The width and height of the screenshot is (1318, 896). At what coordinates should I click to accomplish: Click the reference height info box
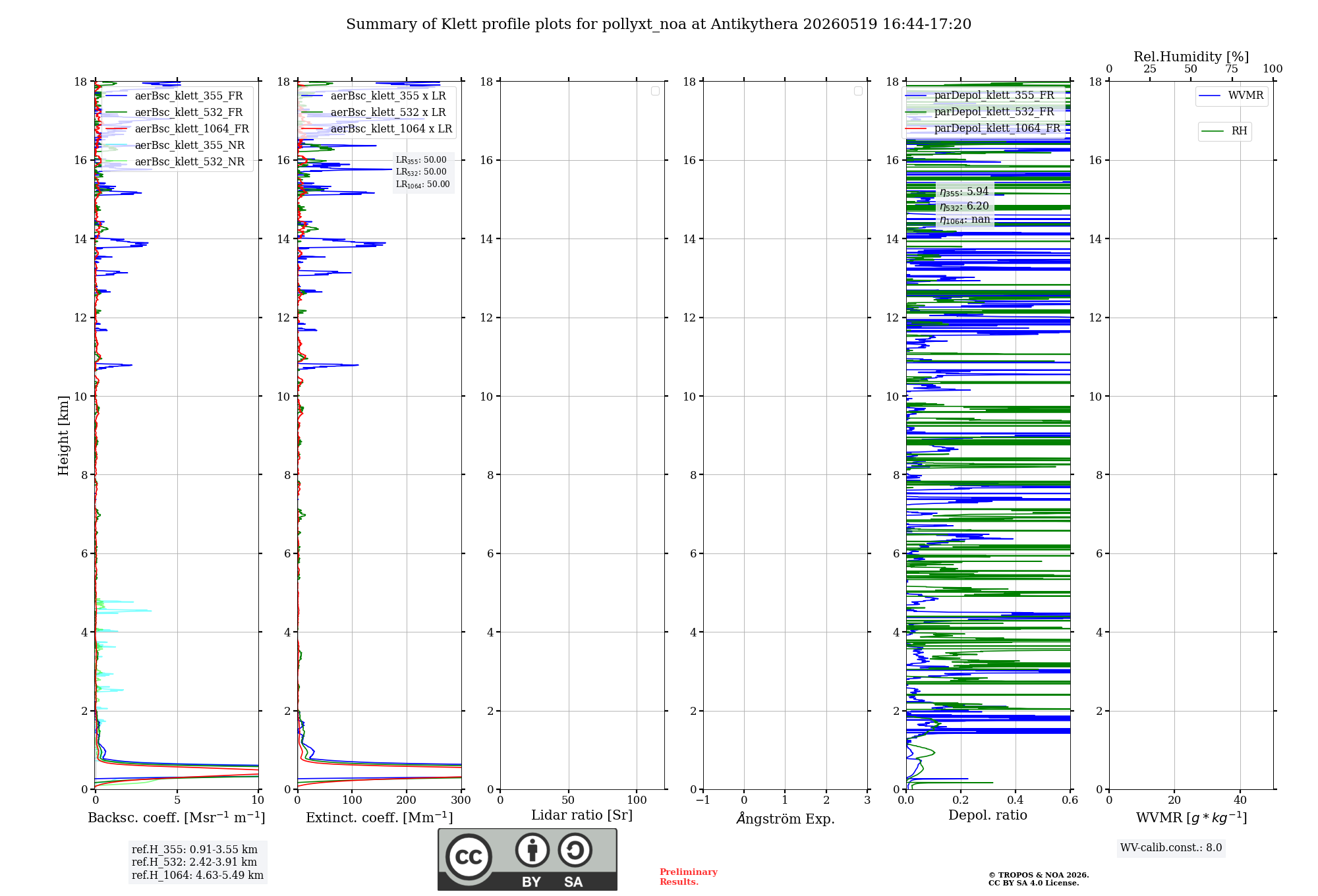(x=198, y=862)
